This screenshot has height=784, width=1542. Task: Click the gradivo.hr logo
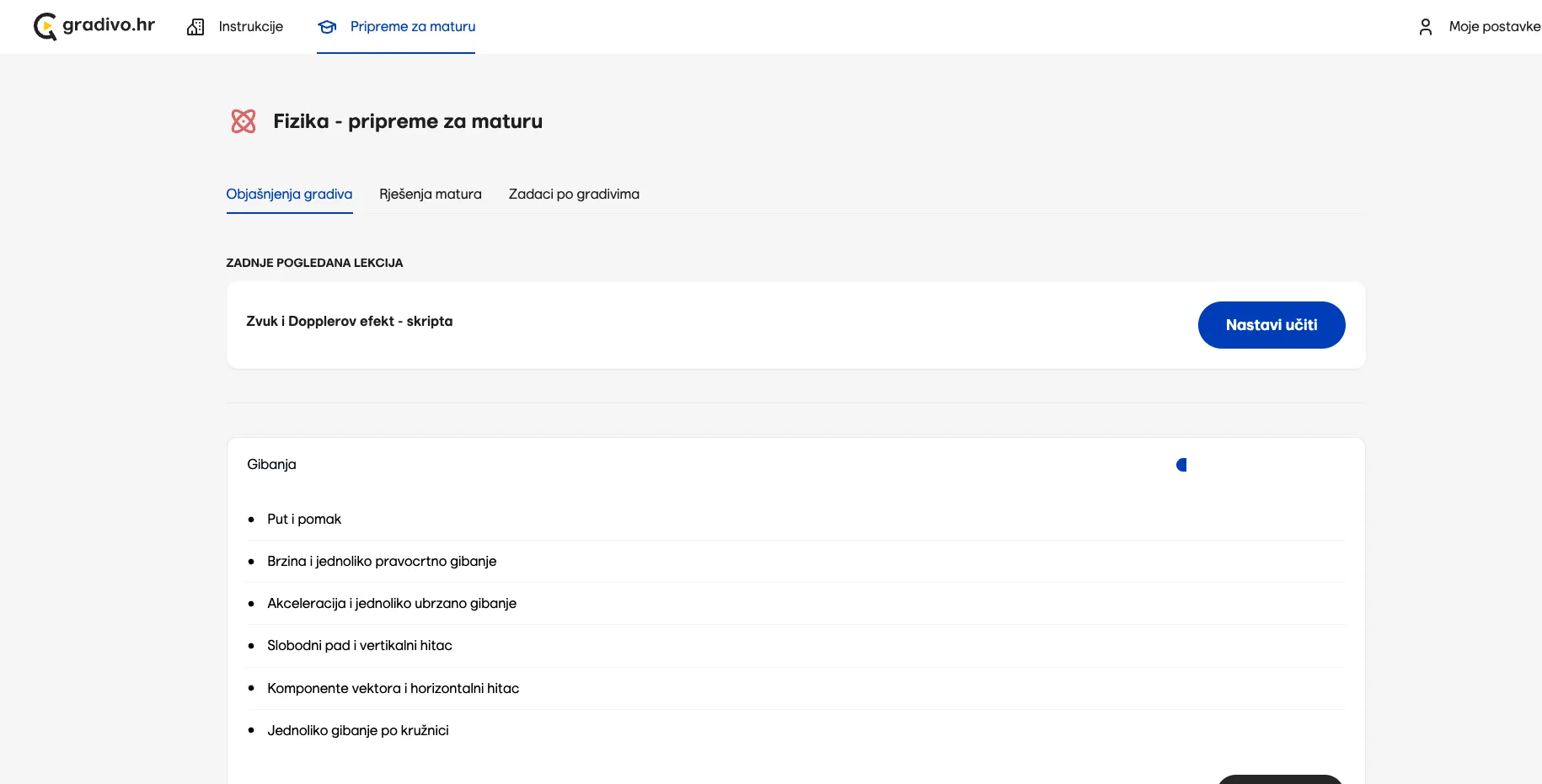[94, 26]
